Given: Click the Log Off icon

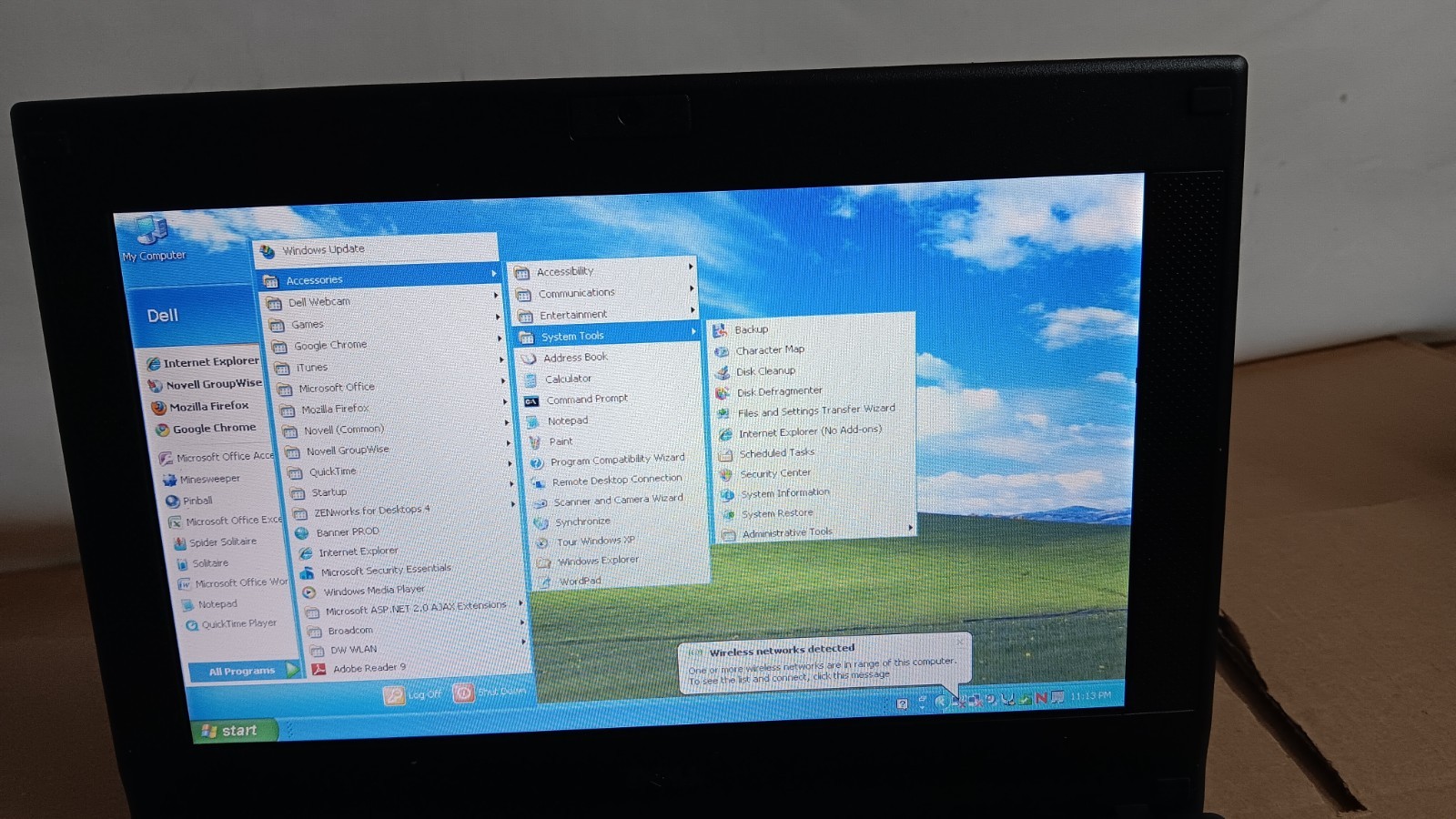Looking at the screenshot, I should click(x=393, y=695).
